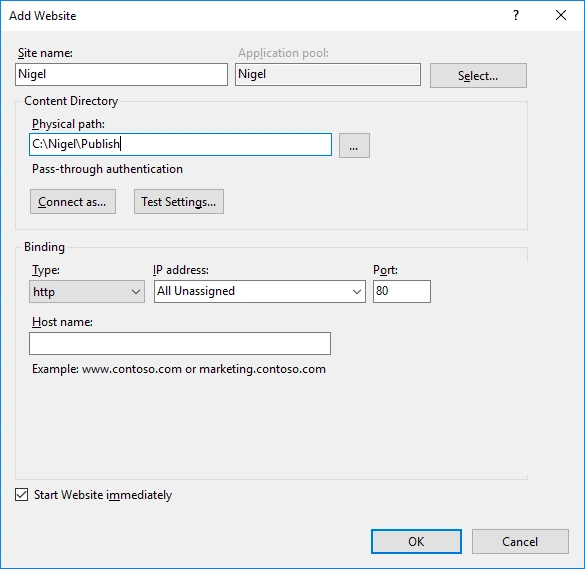
Task: Focus the empty Host name field
Action: 180,343
